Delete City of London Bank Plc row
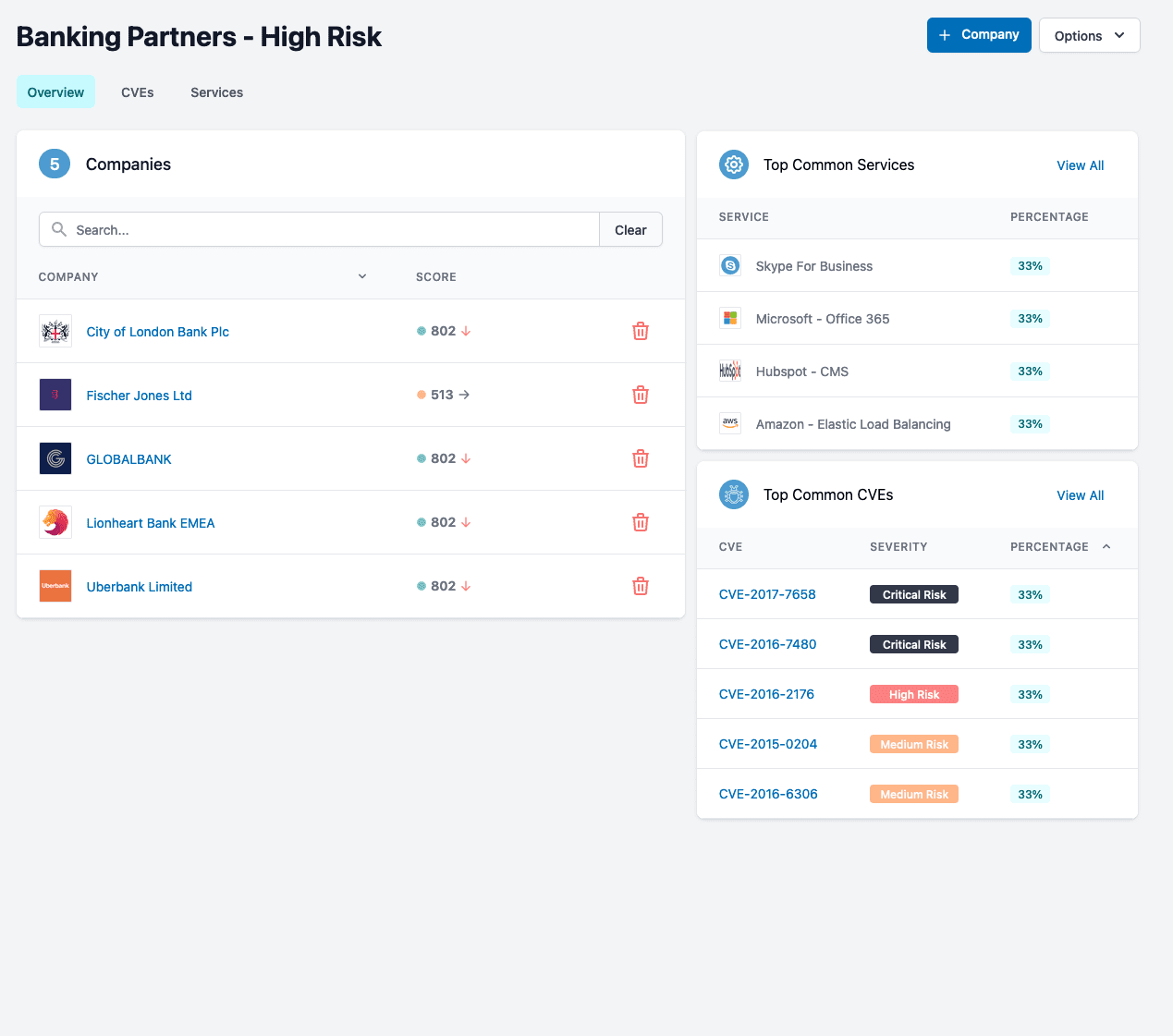1173x1036 pixels. tap(640, 331)
